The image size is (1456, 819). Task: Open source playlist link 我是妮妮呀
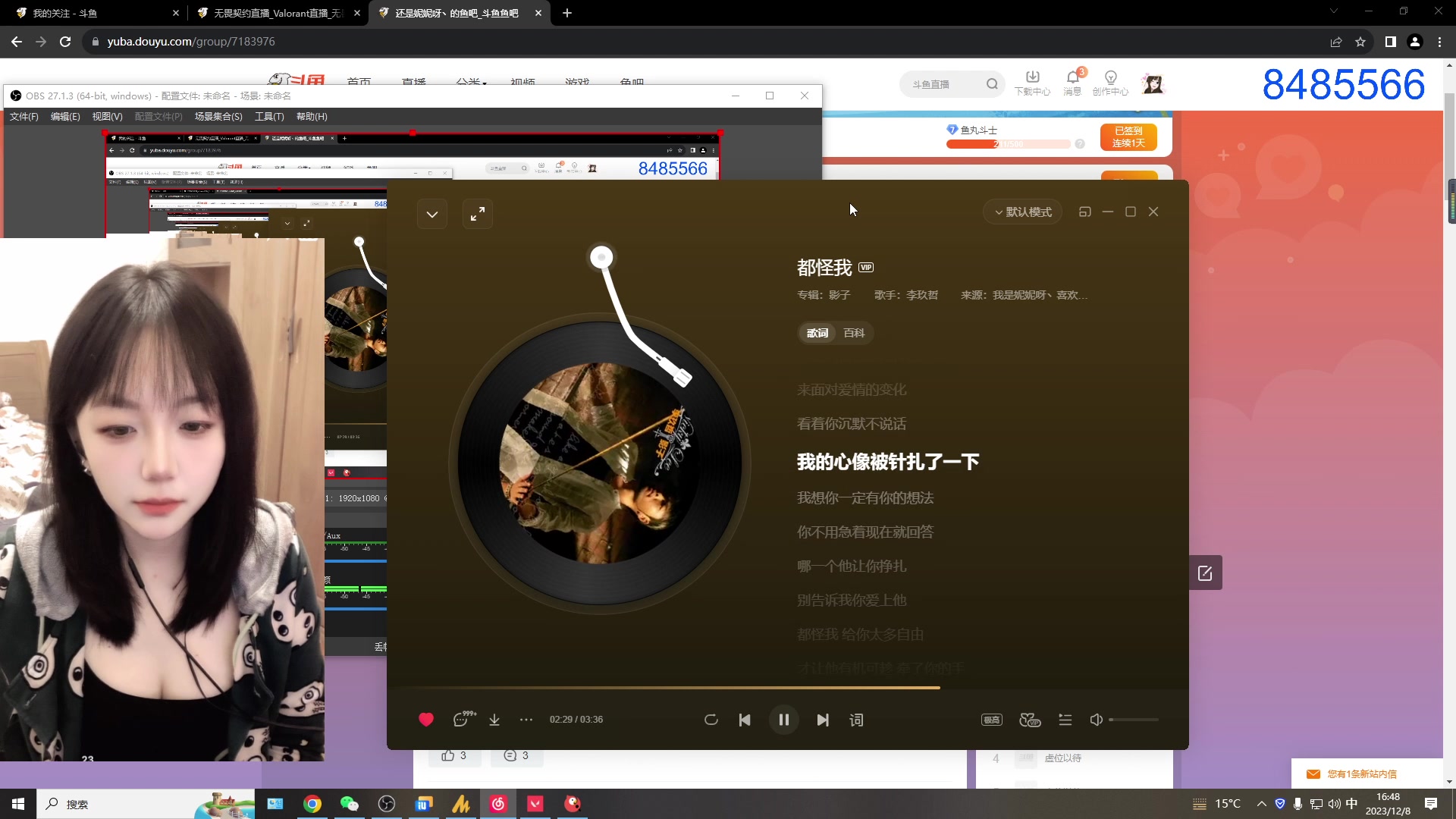pos(1040,295)
